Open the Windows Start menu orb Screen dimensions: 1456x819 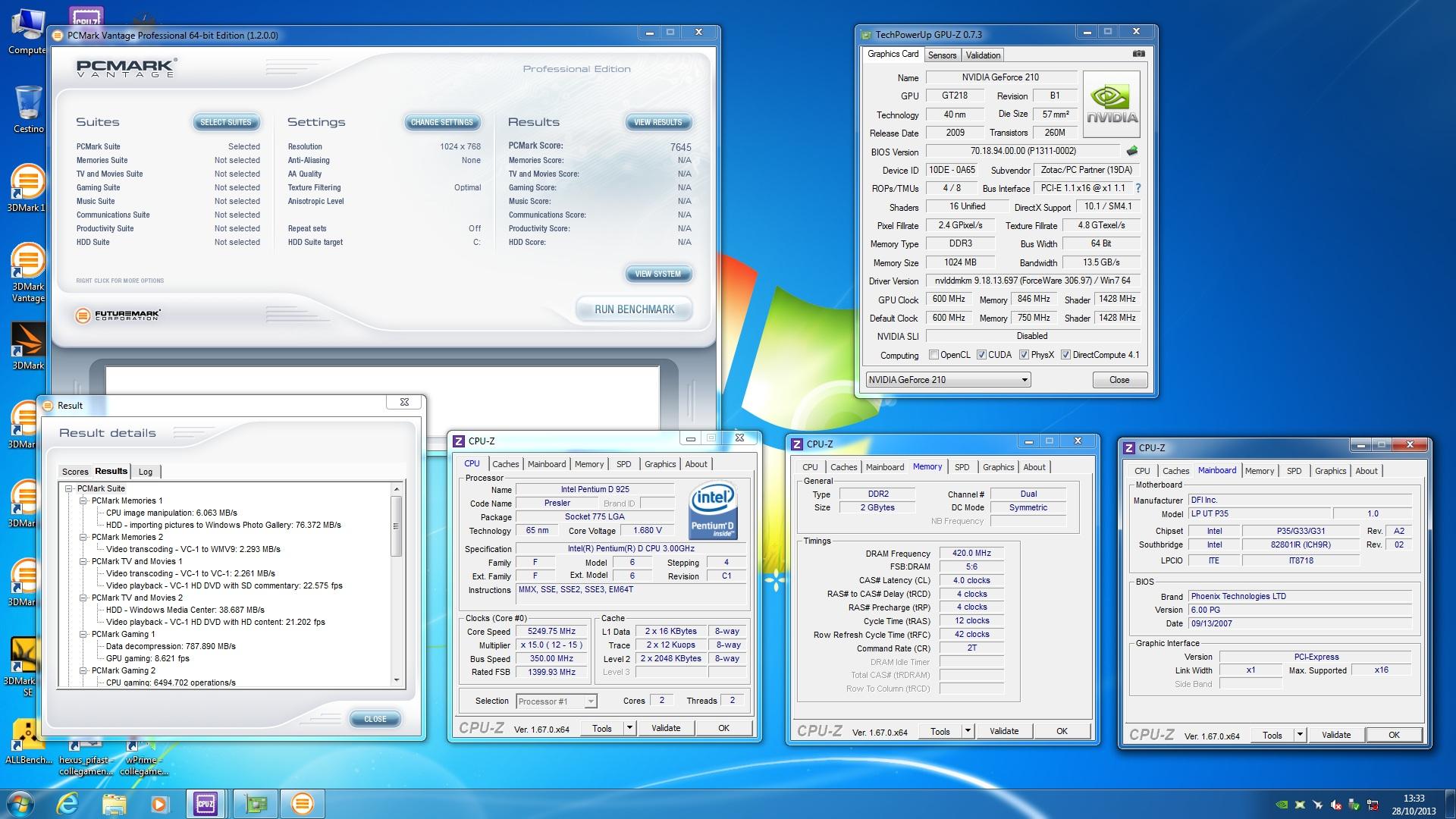point(20,803)
